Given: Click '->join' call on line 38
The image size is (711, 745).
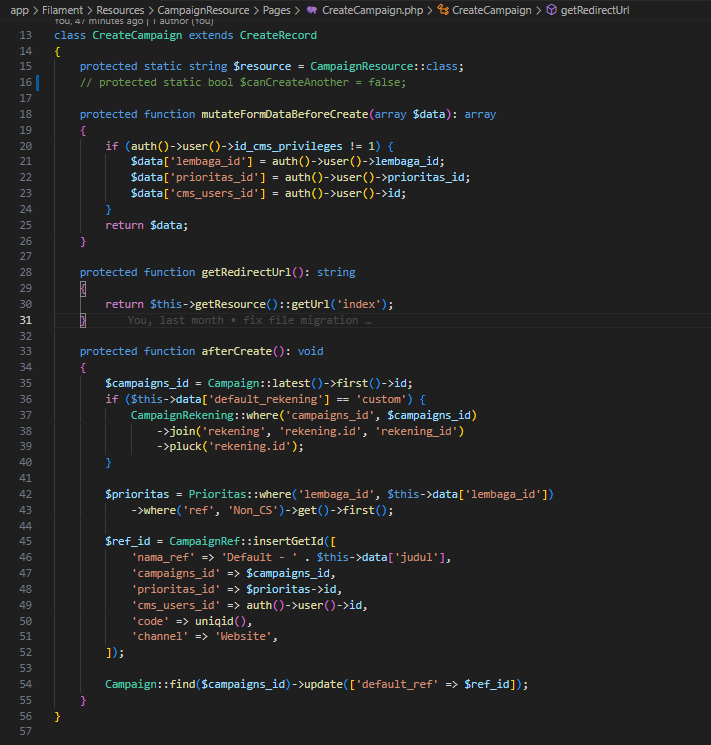Looking at the screenshot, I should 176,431.
